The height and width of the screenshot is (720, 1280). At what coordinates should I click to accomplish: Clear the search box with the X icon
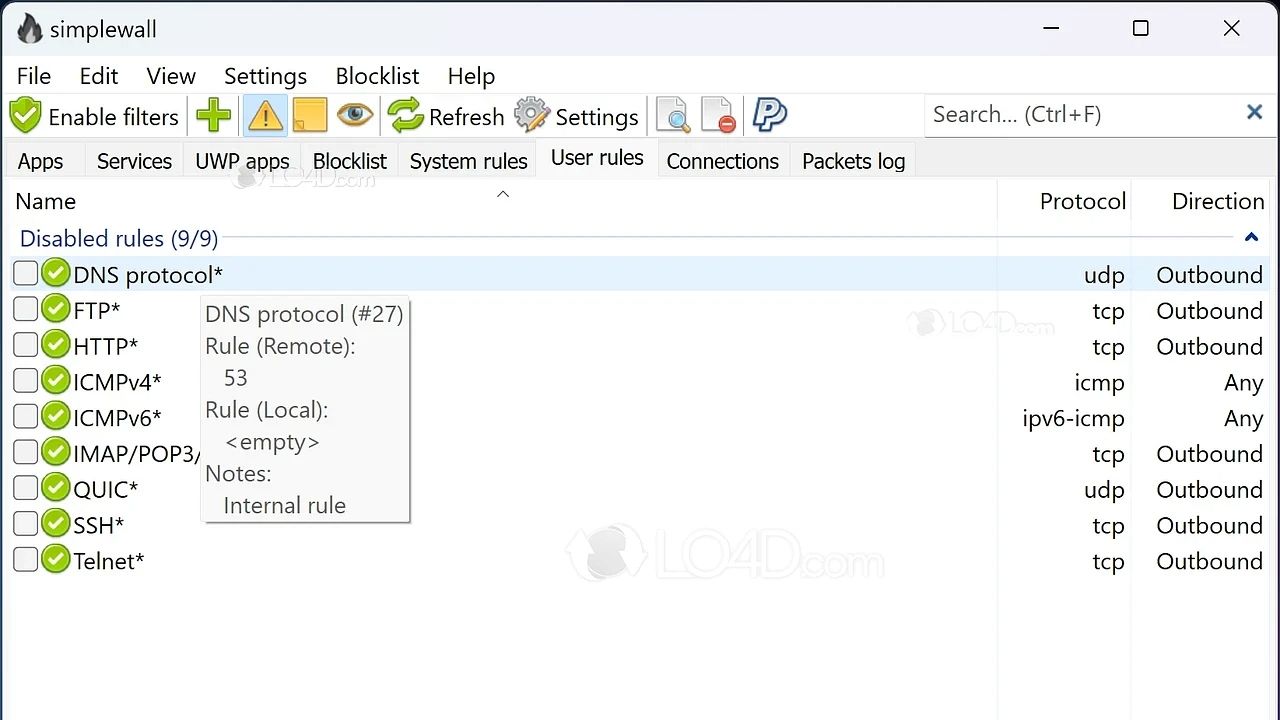[1254, 113]
